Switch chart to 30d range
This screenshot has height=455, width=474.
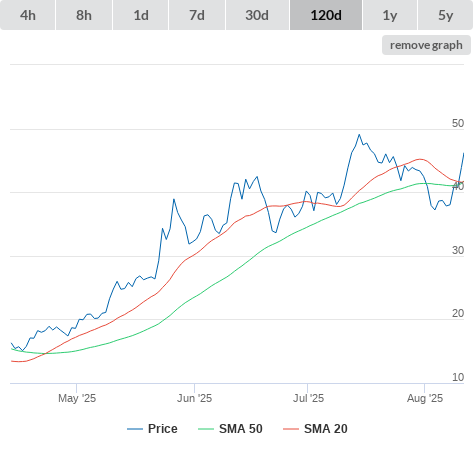pyautogui.click(x=257, y=15)
